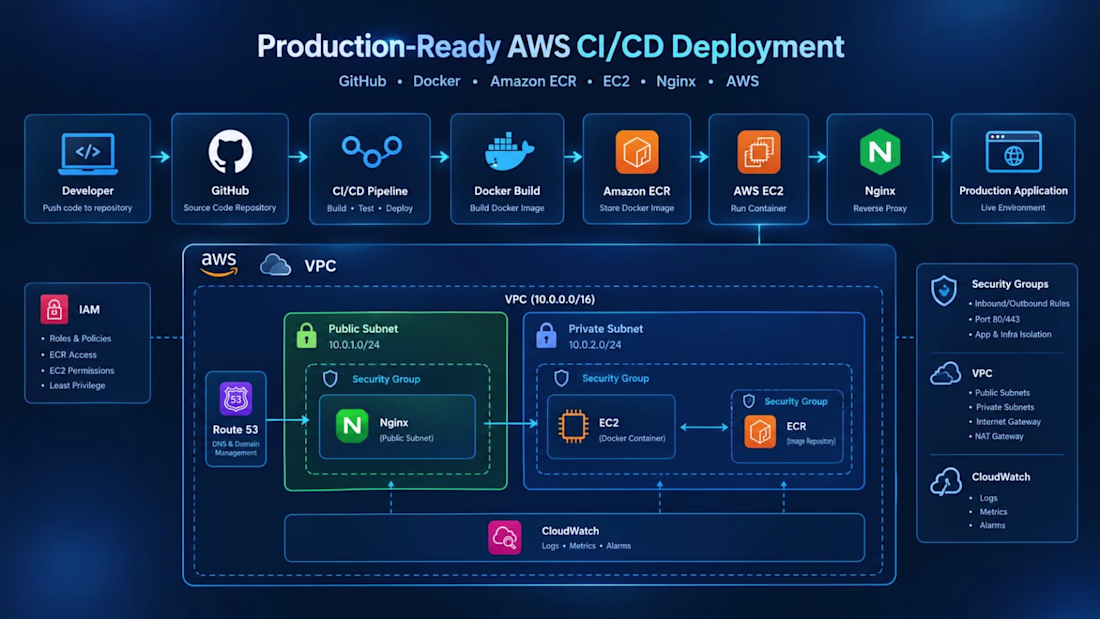Select the pink CloudWatch icon in the bottom bar
The width and height of the screenshot is (1100, 619).
click(x=505, y=538)
